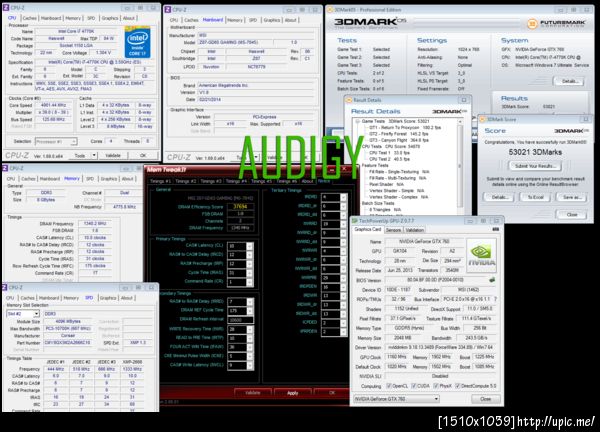
Task: Open the Validation tab in GPU-Z
Action: (x=414, y=230)
